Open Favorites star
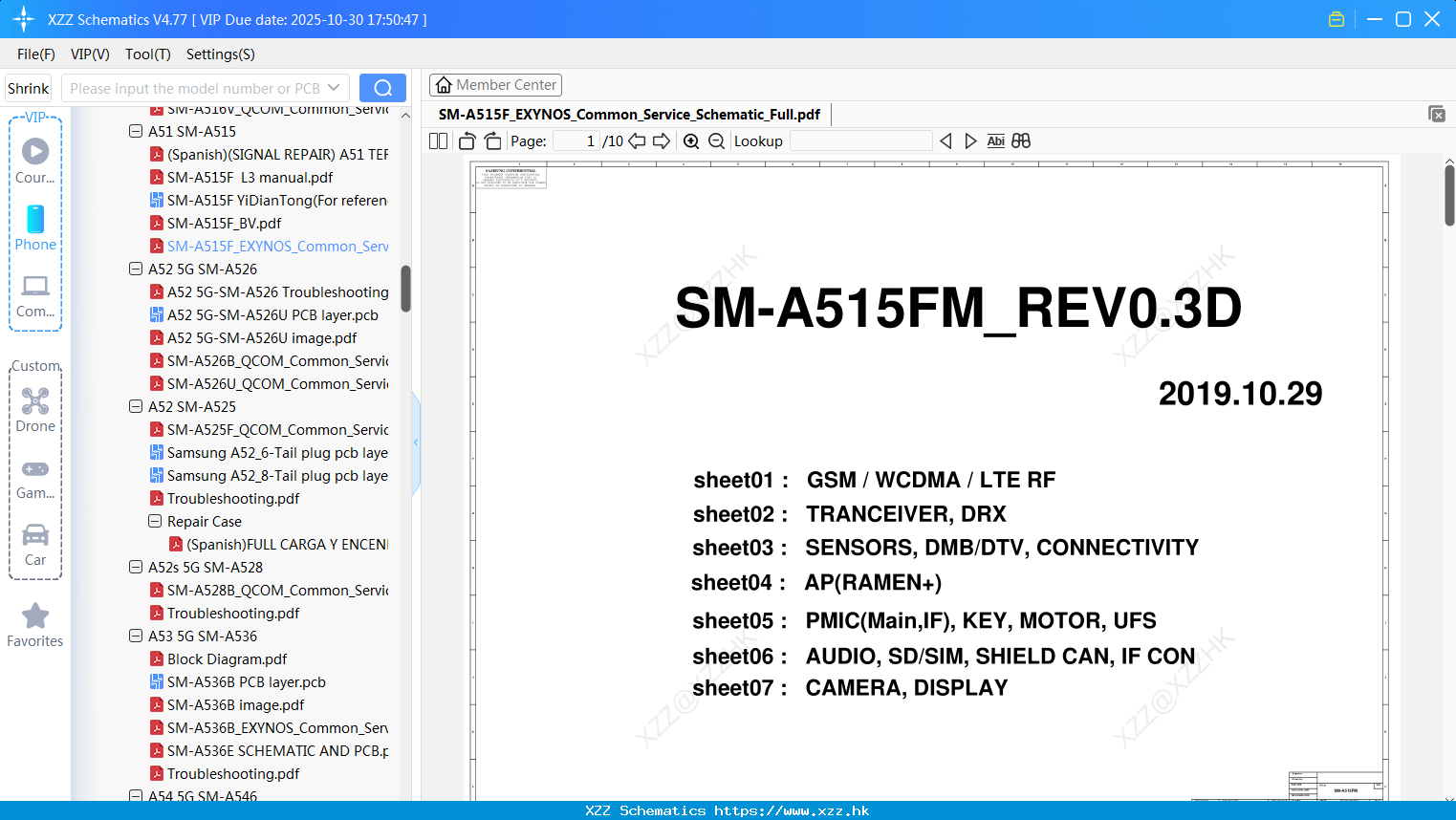 (x=35, y=625)
